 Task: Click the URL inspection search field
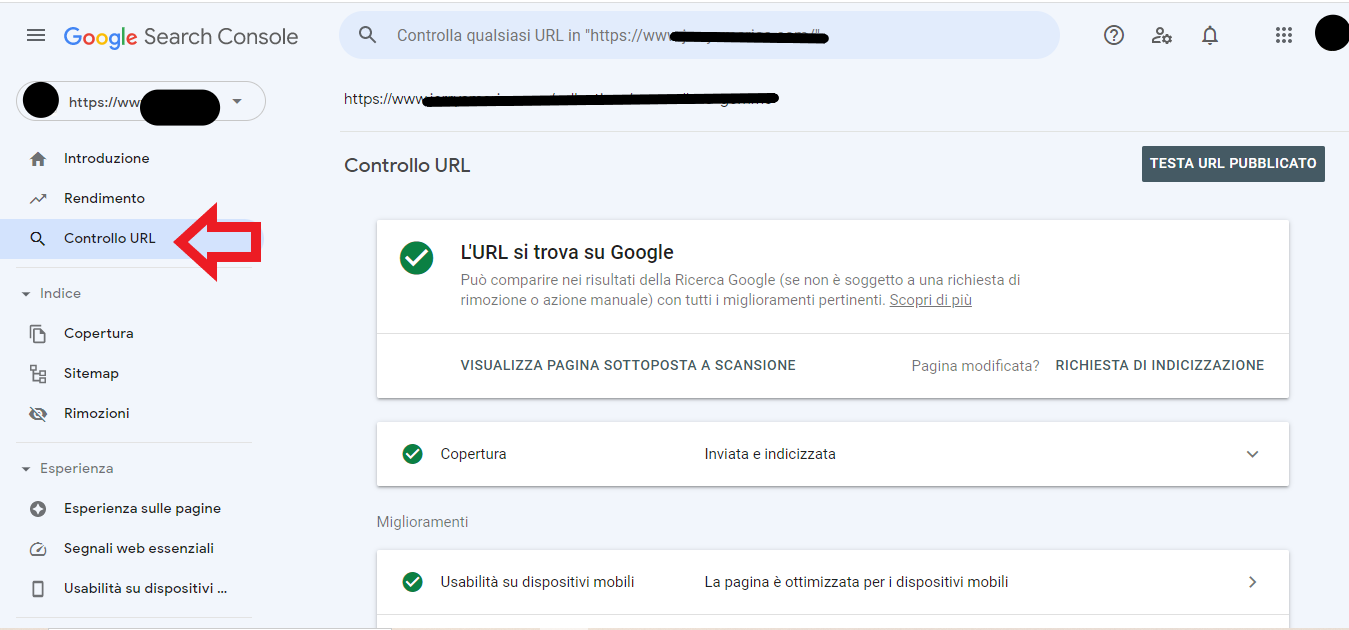click(700, 36)
